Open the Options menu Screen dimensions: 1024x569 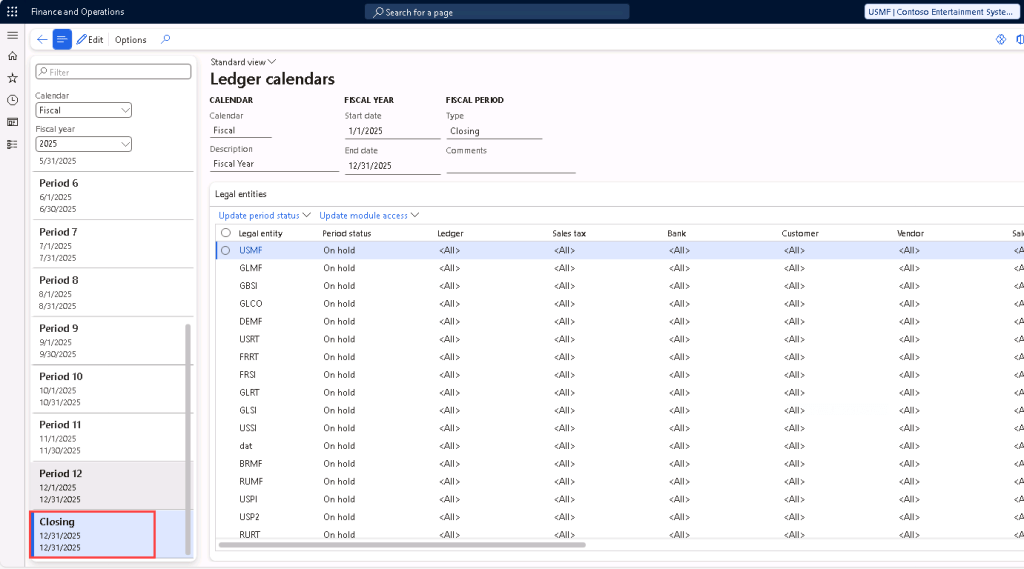[130, 40]
